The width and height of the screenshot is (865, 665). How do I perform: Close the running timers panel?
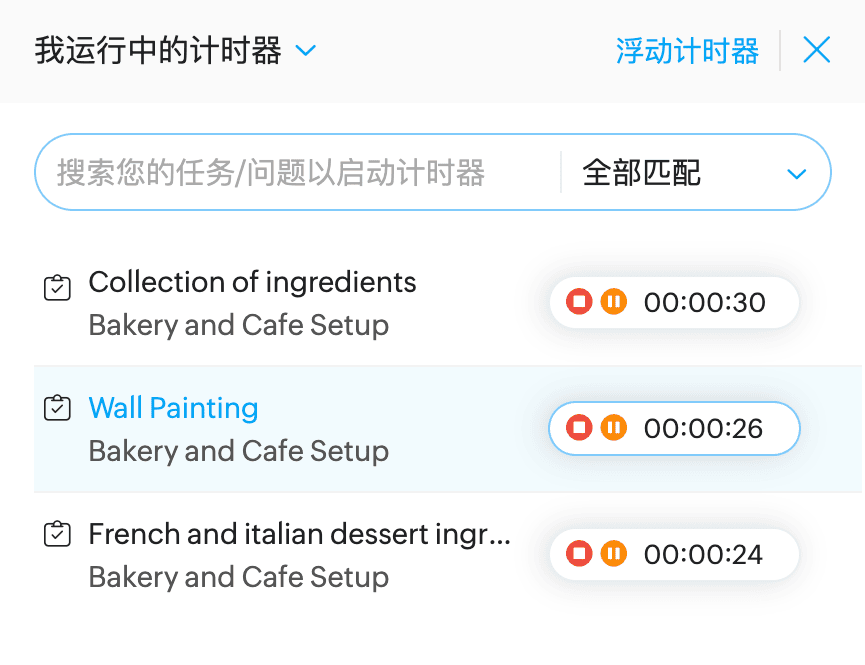coord(817,50)
